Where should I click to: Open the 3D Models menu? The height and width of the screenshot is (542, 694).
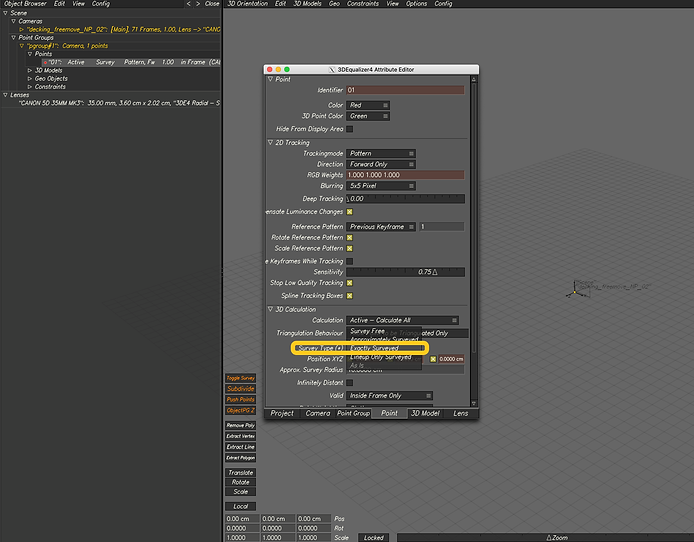pos(307,4)
